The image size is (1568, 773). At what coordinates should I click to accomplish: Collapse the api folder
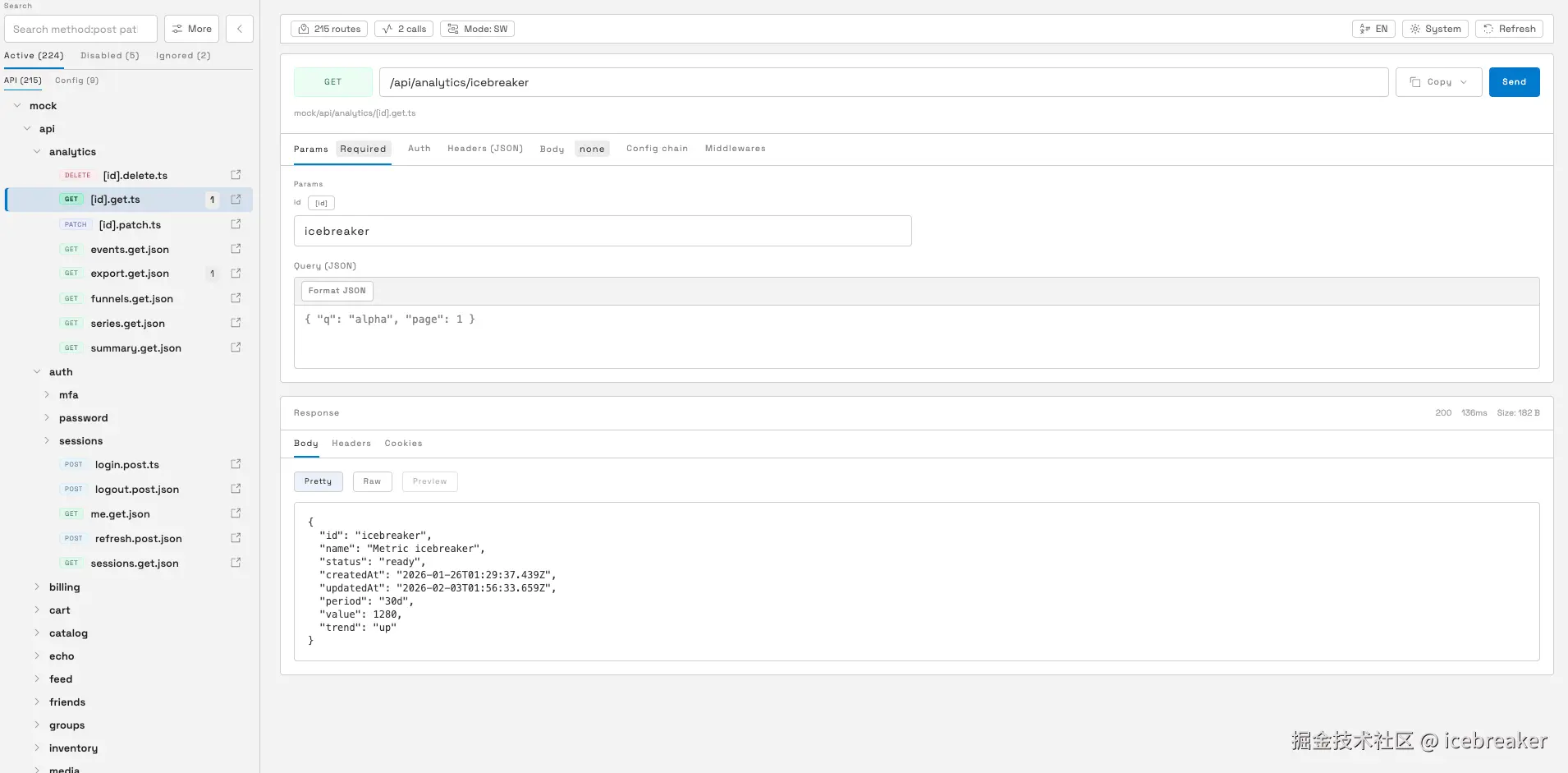[x=27, y=129]
